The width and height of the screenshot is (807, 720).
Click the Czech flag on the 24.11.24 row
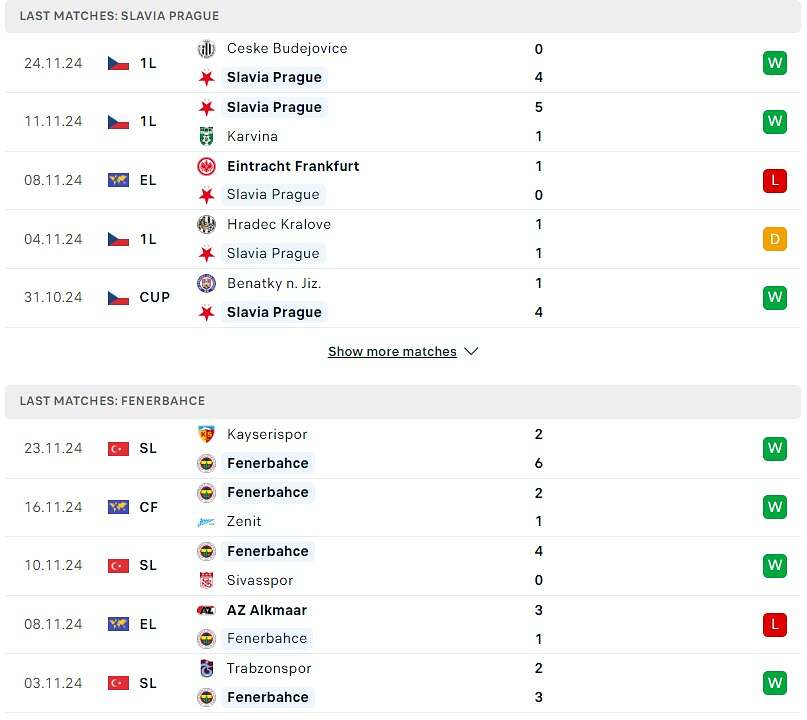click(x=118, y=63)
